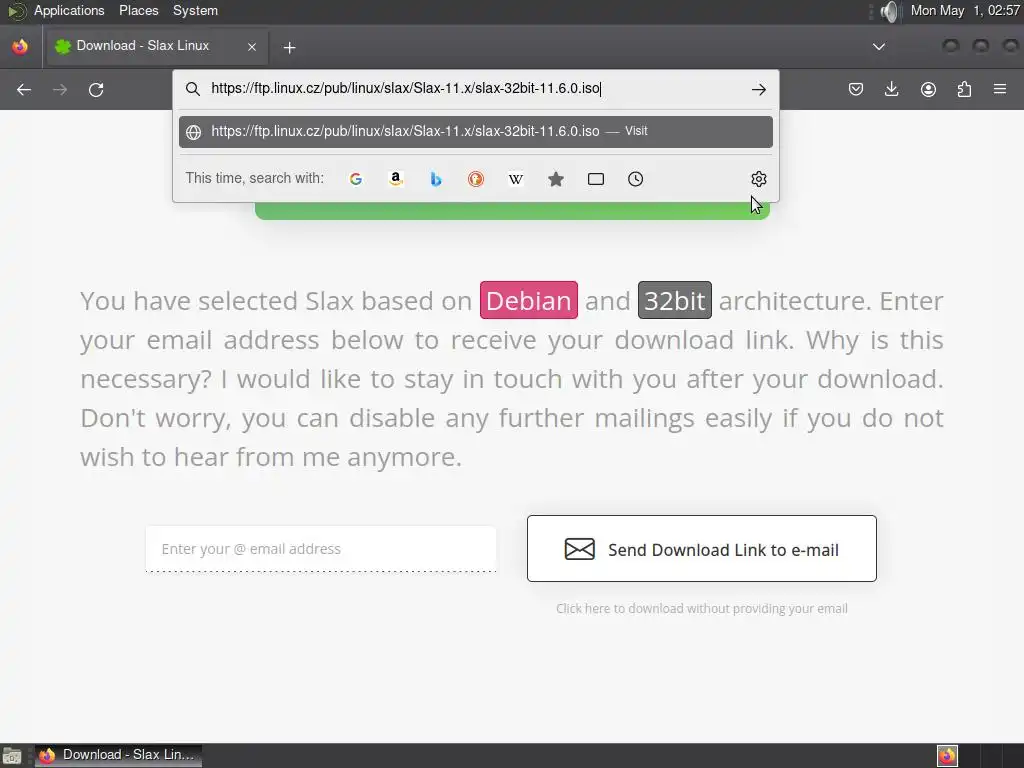Screen dimensions: 1024x768
Task: Search with Bing this time
Action: (436, 179)
